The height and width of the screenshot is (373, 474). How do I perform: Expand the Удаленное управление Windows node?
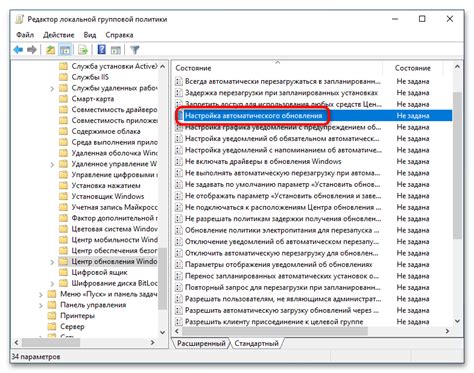tap(52, 164)
